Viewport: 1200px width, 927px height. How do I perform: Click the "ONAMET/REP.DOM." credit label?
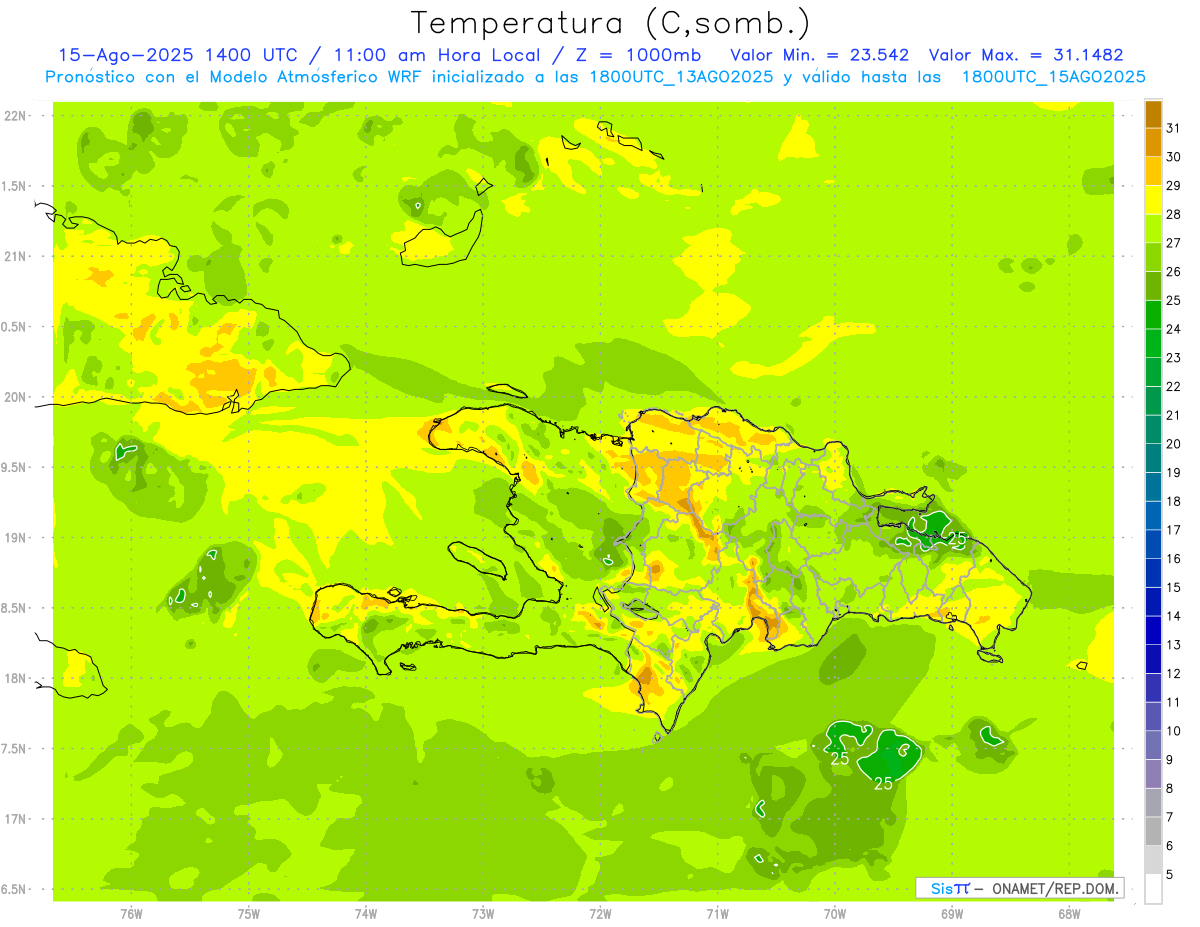pyautogui.click(x=1057, y=888)
